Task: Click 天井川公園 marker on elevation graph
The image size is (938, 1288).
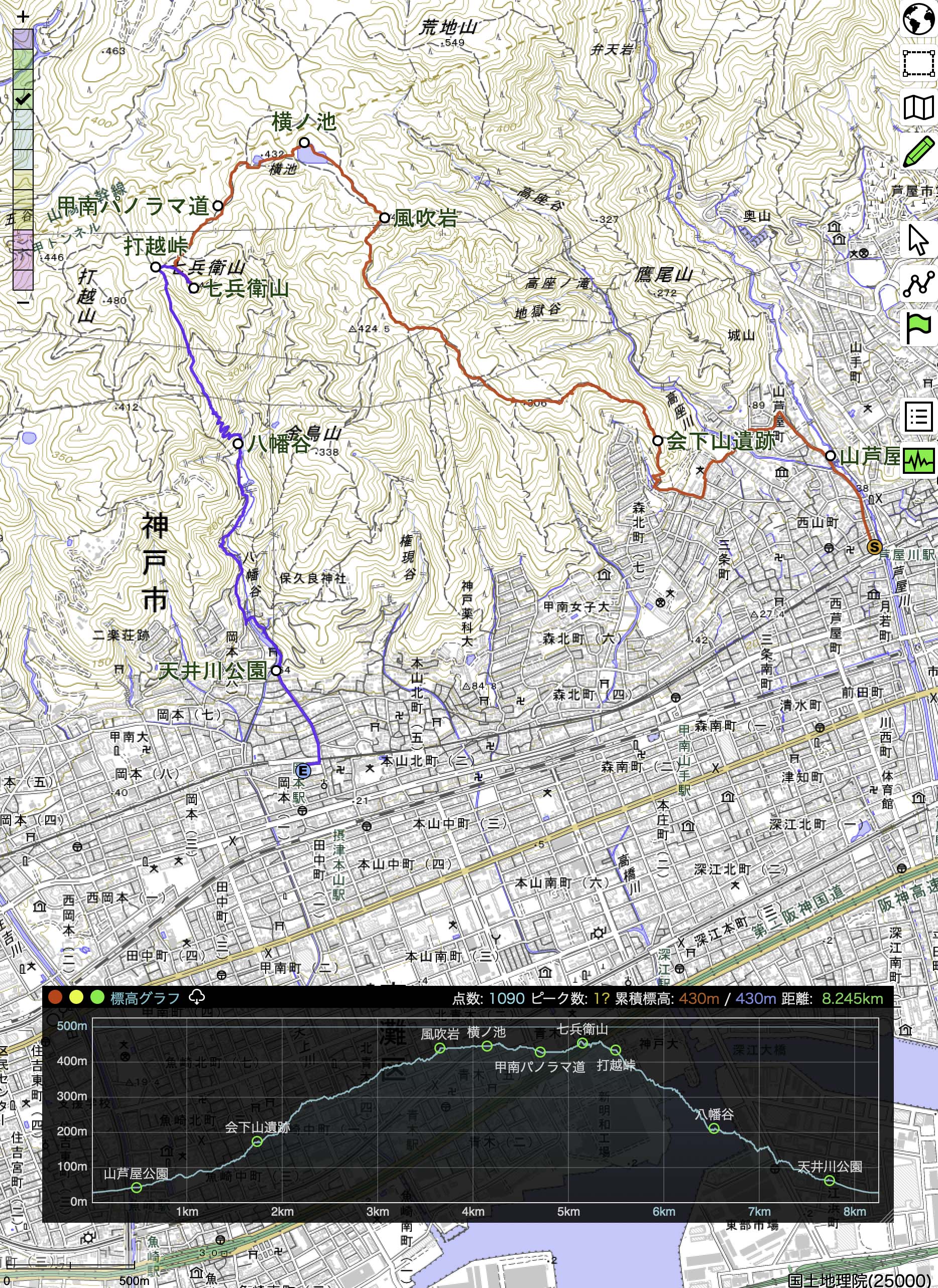Action: pyautogui.click(x=830, y=1180)
